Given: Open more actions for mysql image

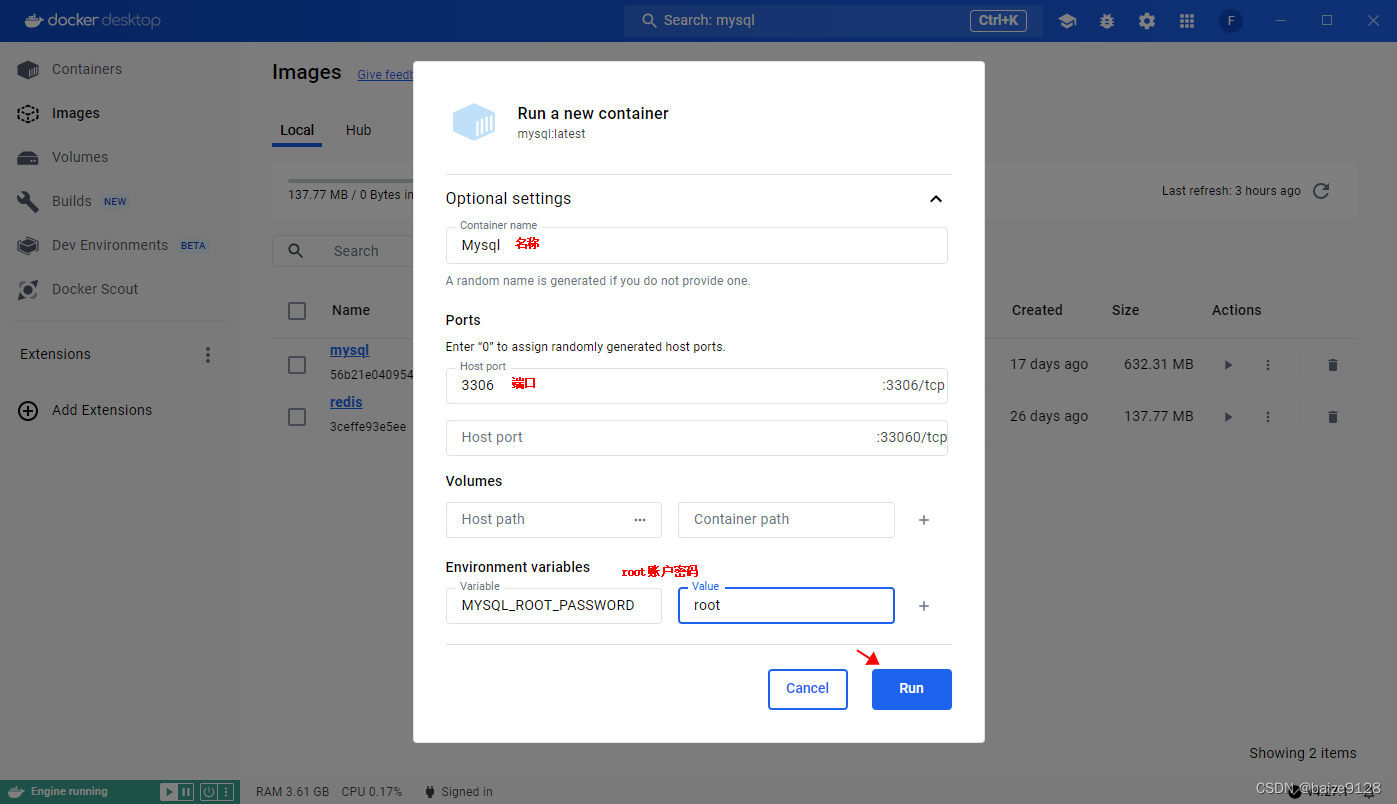Looking at the screenshot, I should [x=1268, y=365].
